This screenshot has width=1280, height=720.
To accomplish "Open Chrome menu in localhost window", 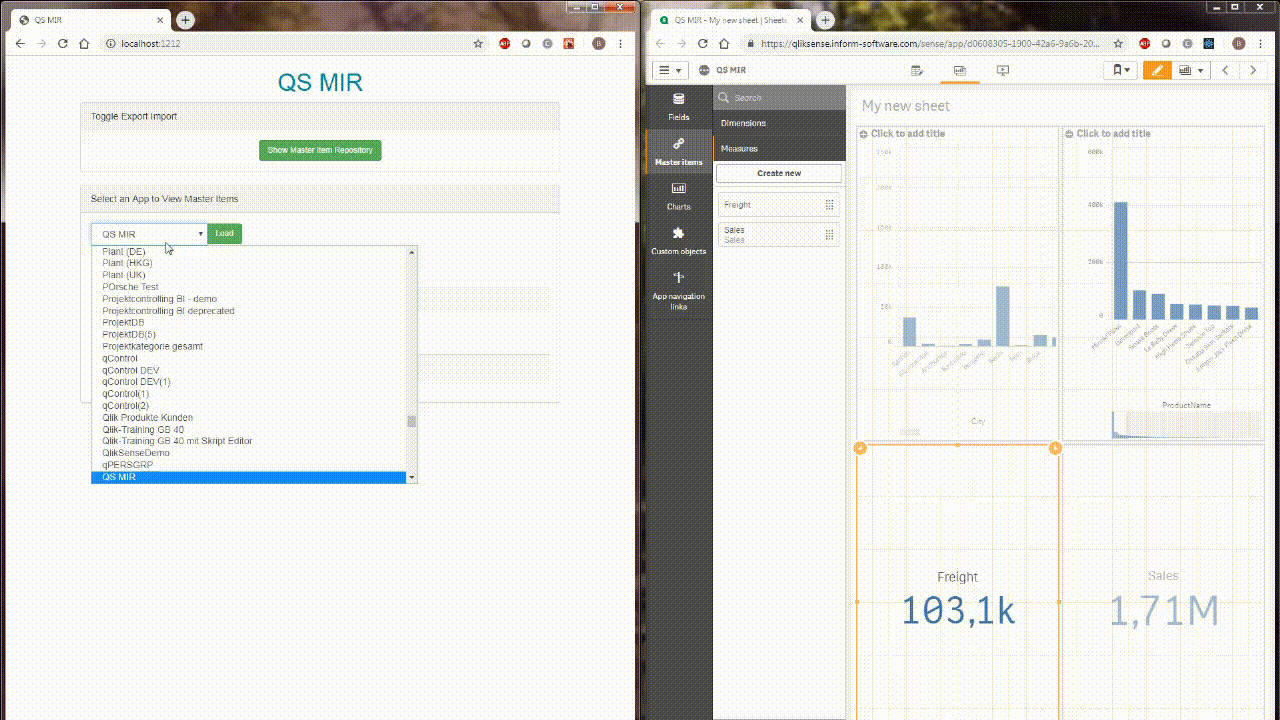I will [x=621, y=44].
